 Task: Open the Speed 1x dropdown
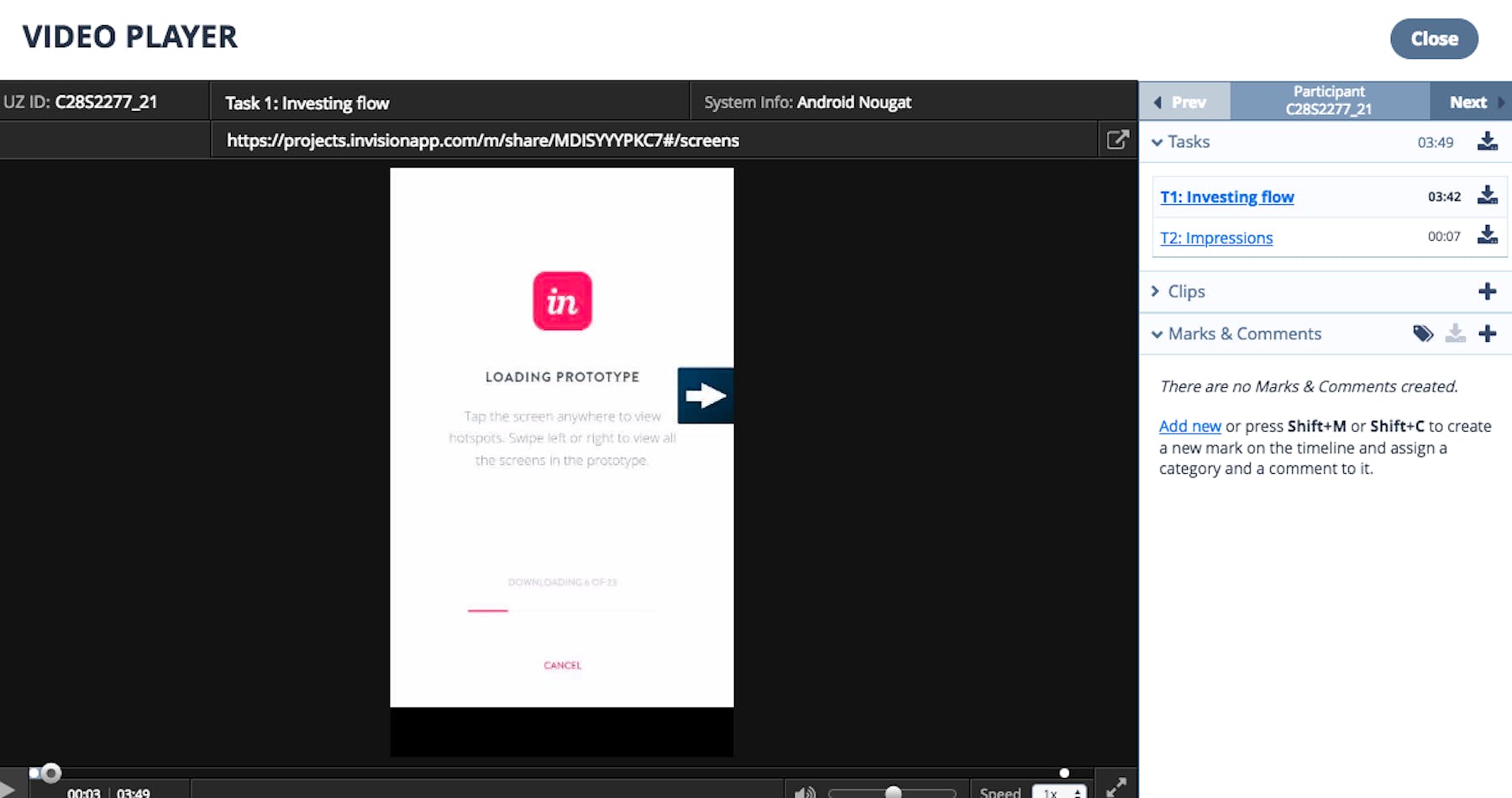click(1058, 792)
